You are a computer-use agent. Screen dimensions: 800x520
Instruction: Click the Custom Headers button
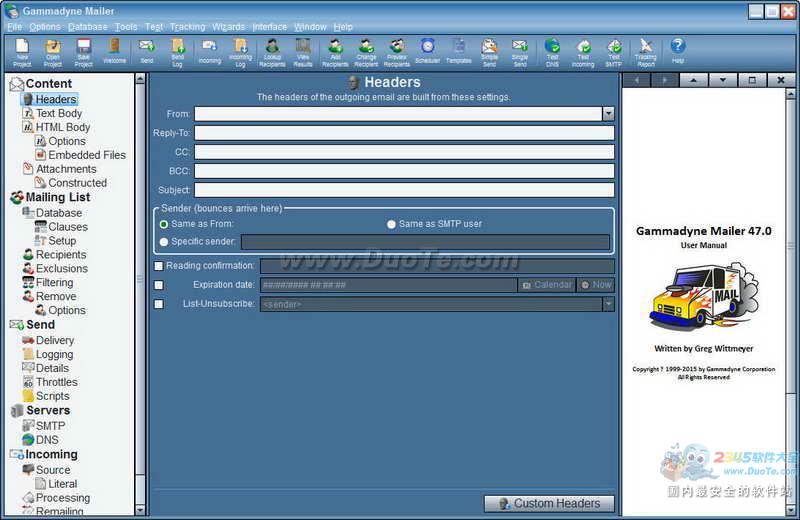[x=549, y=503]
